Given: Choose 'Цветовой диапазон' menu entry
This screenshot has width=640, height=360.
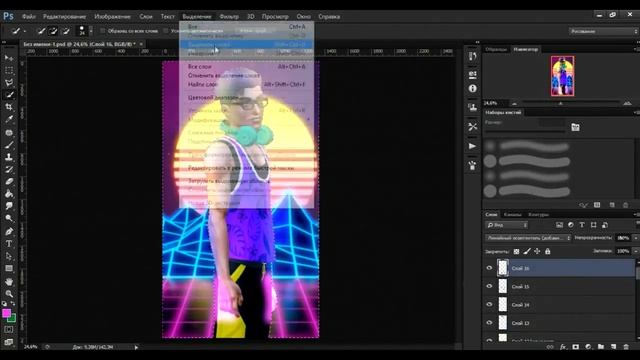Looking at the screenshot, I should point(247,98).
